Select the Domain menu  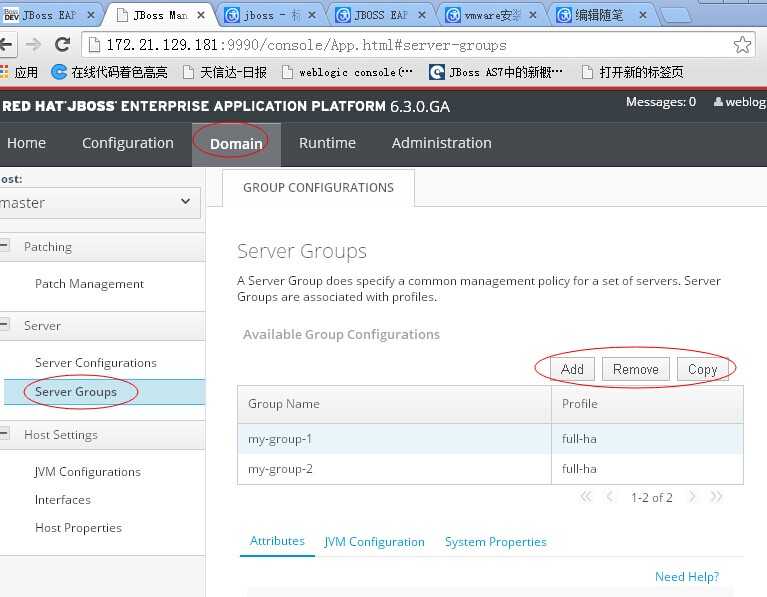point(236,144)
